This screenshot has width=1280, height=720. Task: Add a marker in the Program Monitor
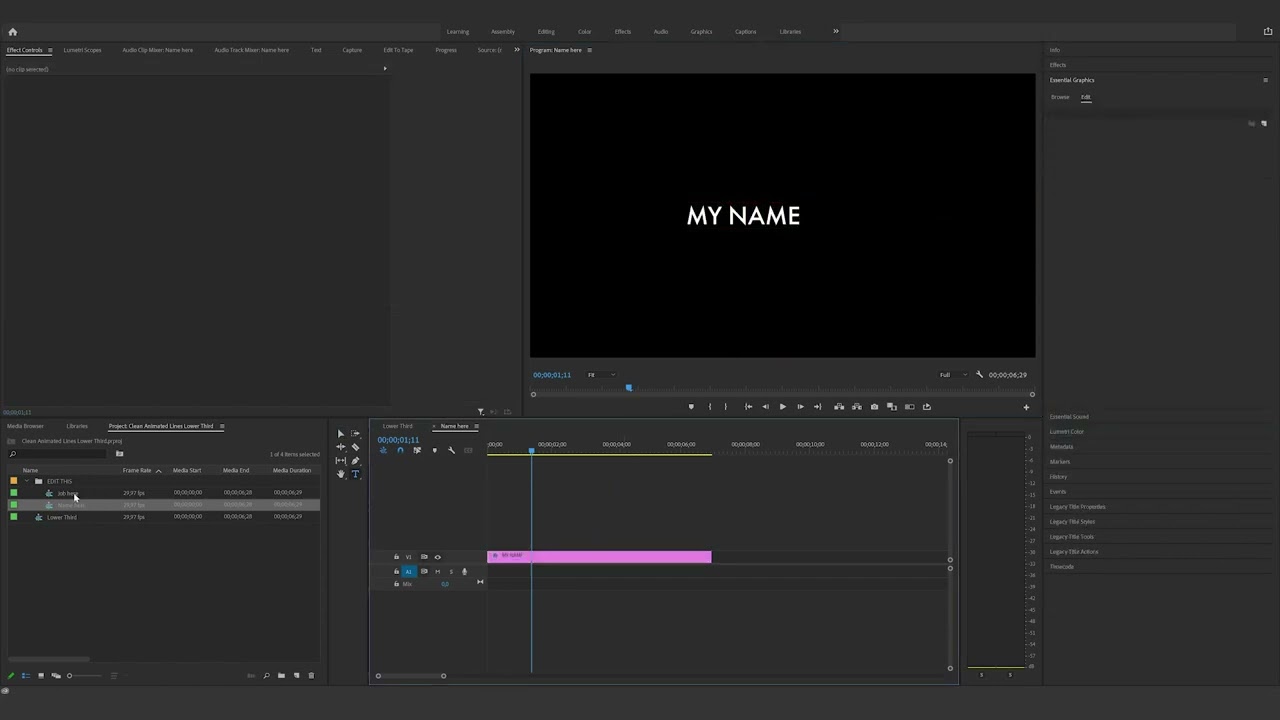690,407
